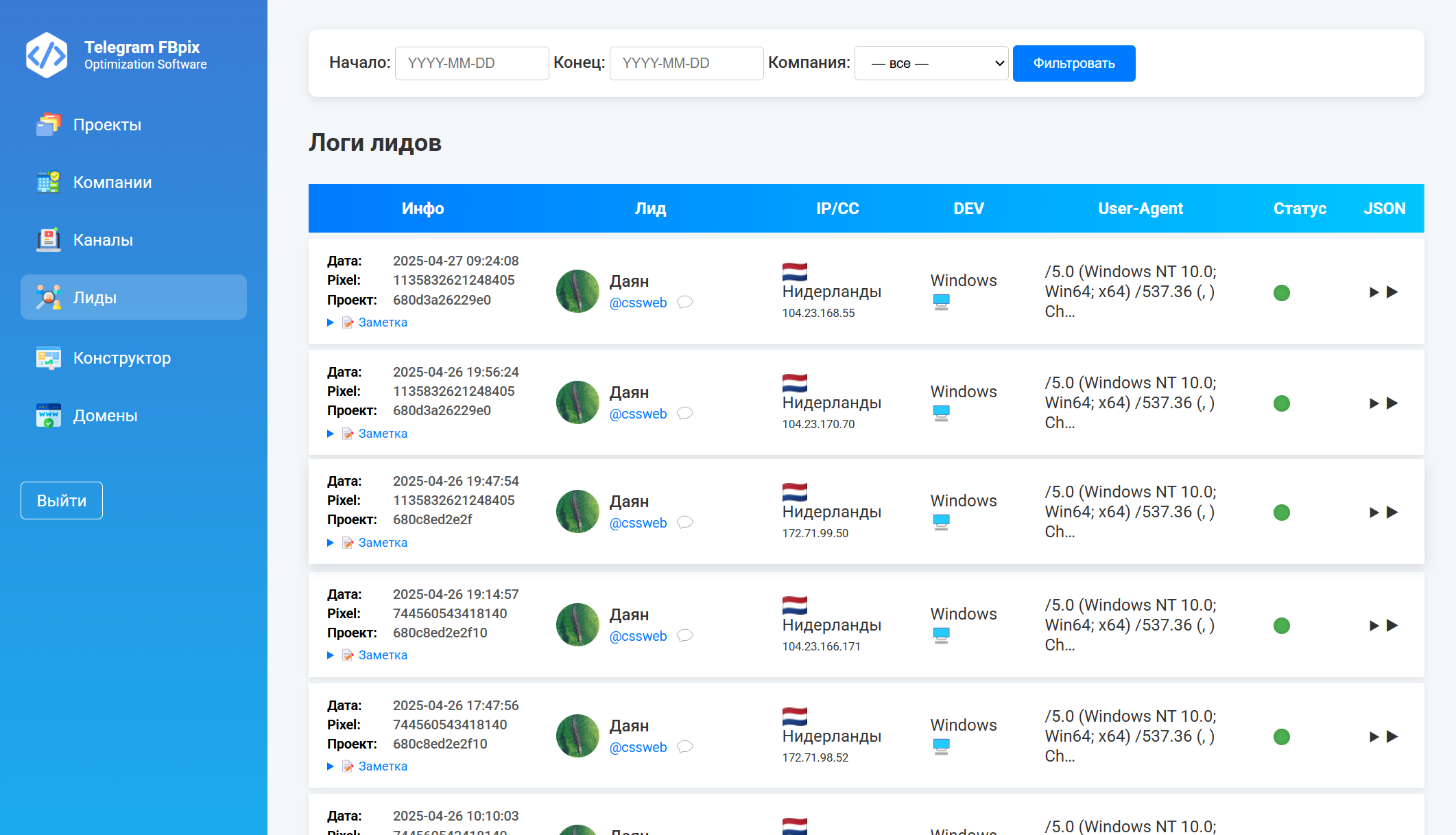Open the chat bubble icon in the 17:47:56 row
The image size is (1456, 835).
(x=684, y=746)
